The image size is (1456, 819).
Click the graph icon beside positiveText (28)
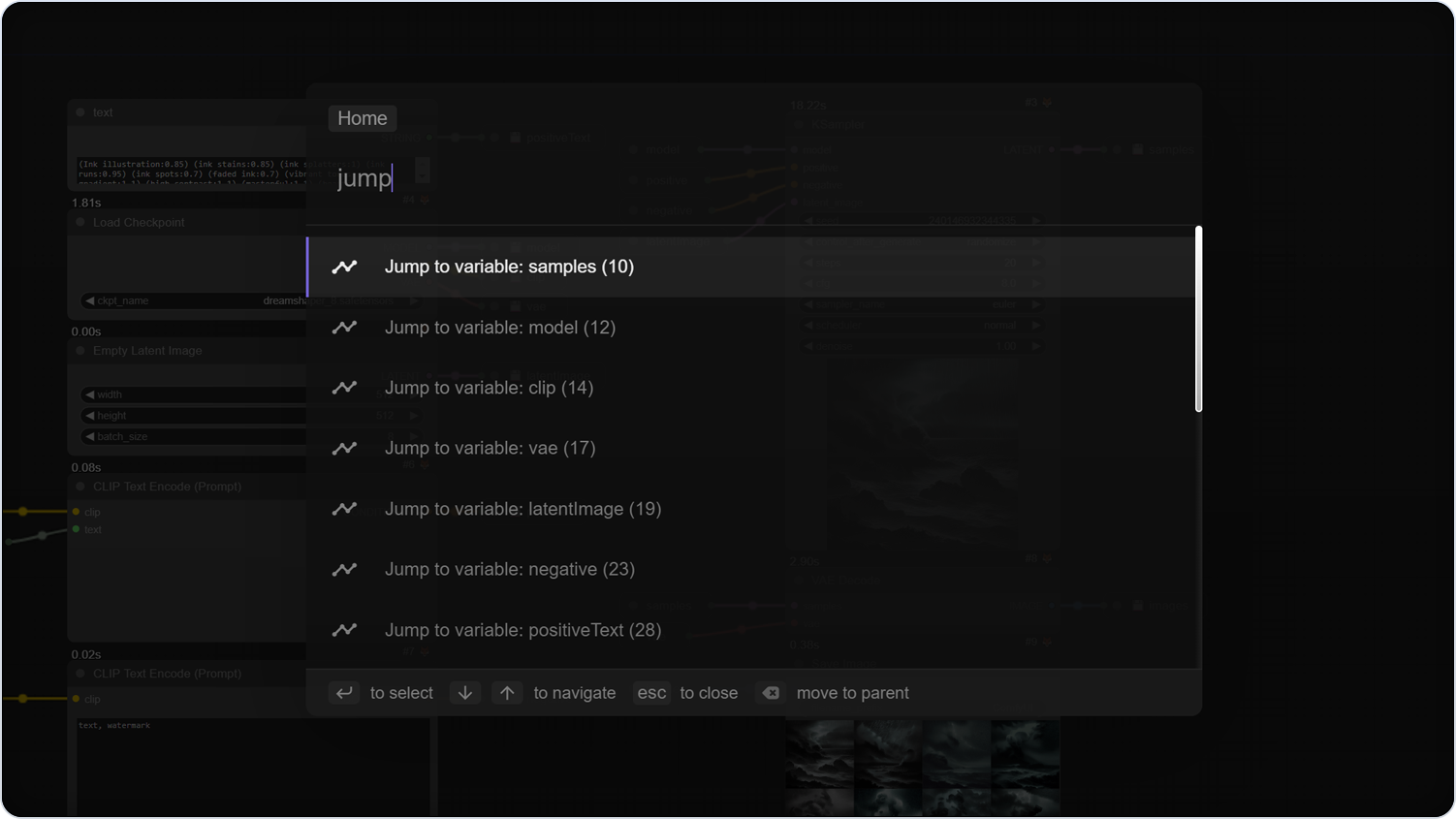tap(344, 630)
